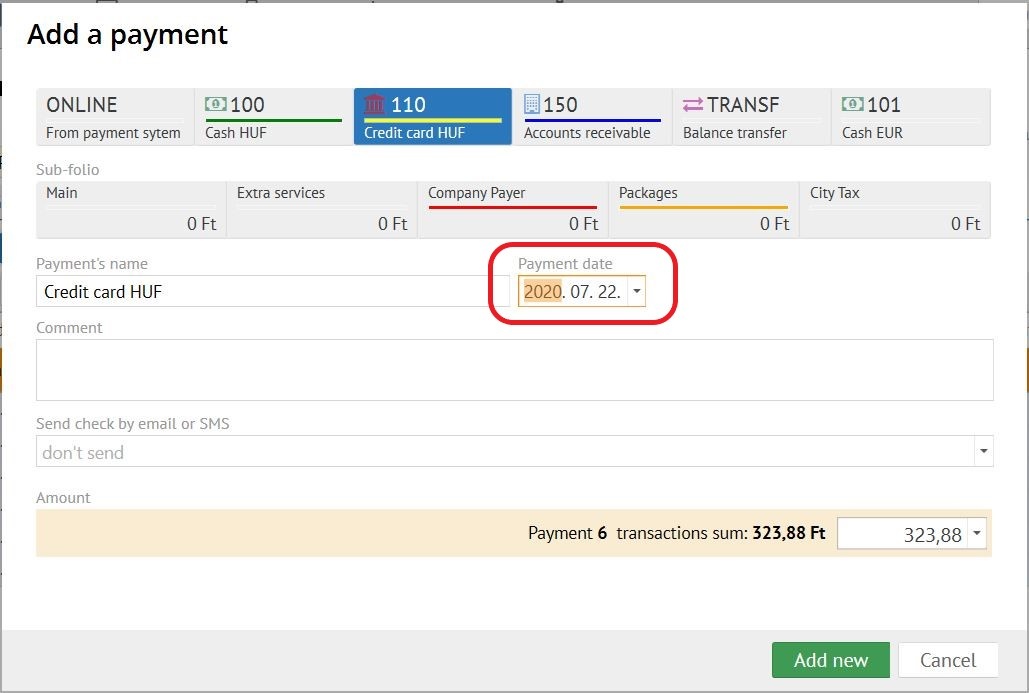
Task: Choose 100 Cash HUF payment method
Action: 274,117
